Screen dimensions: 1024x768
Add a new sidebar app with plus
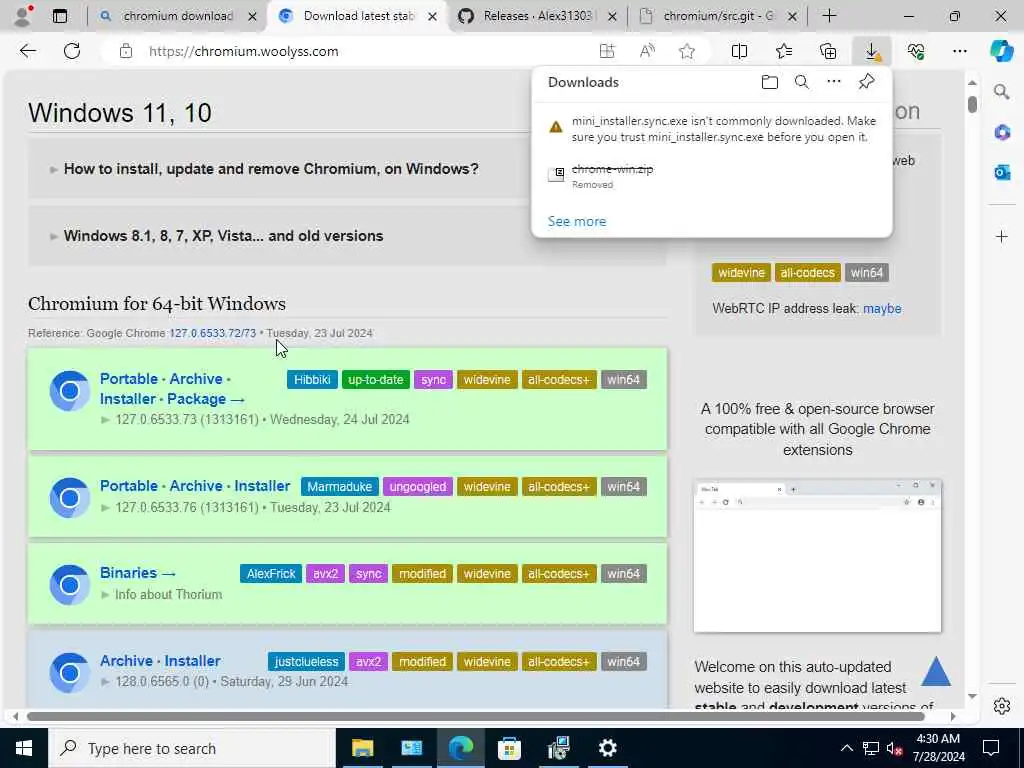pyautogui.click(x=1002, y=236)
